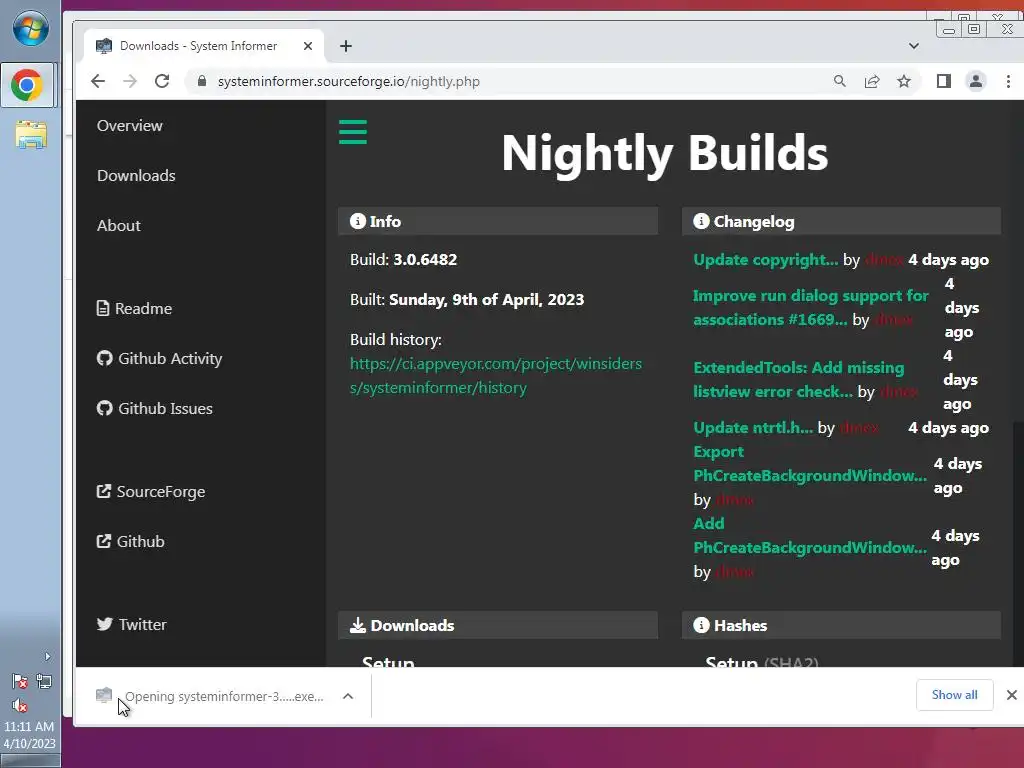Open the SourceForge external link
Viewport: 1024px width, 768px height.
tap(151, 491)
